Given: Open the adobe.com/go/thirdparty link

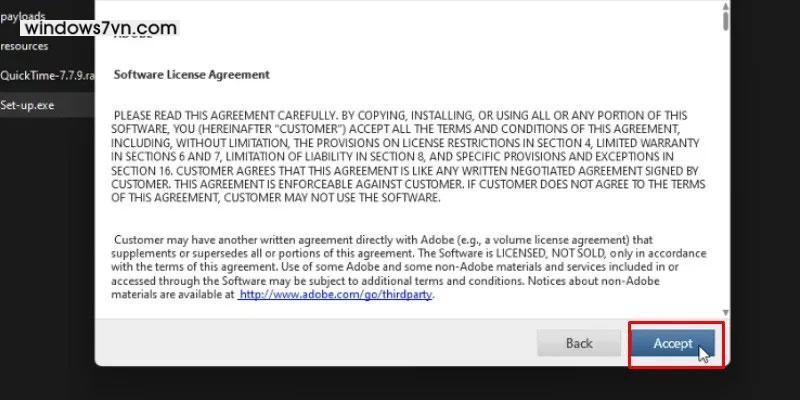Looking at the screenshot, I should [336, 294].
